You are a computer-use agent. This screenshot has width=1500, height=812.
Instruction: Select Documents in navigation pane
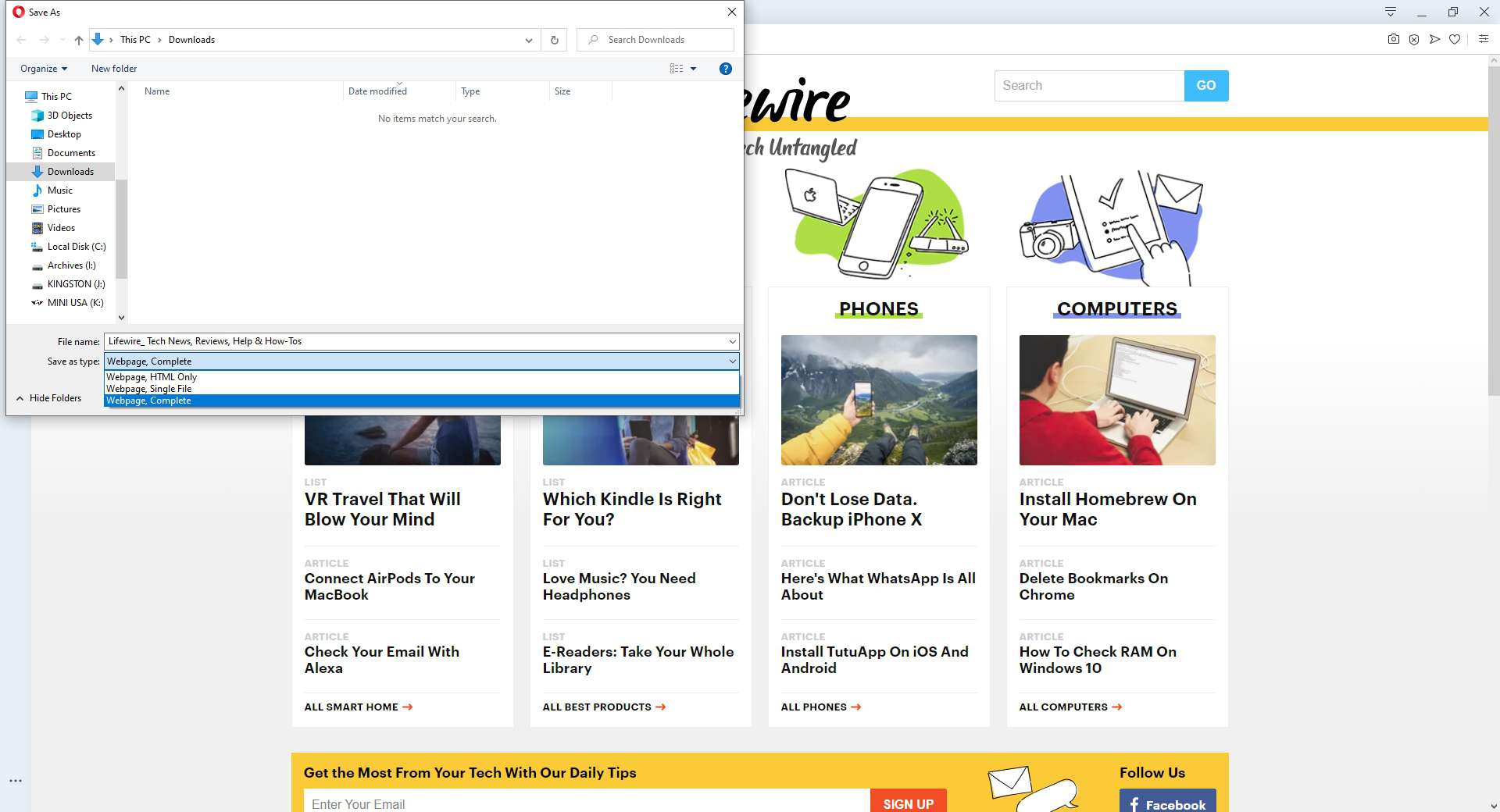(x=71, y=153)
